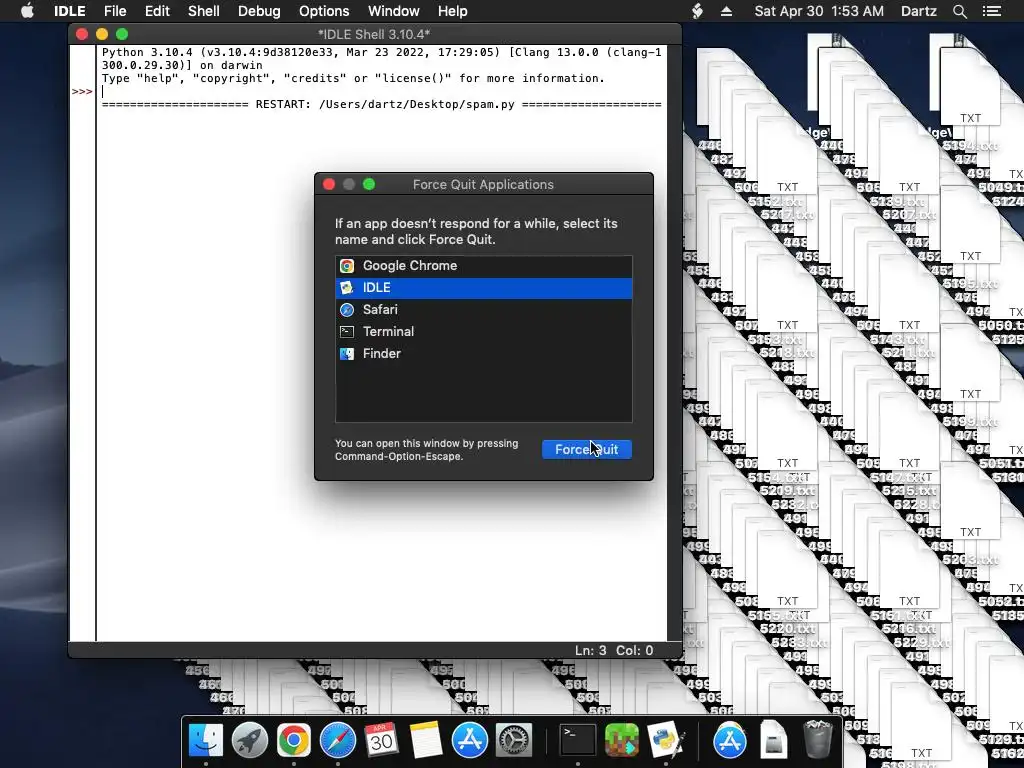
Task: Open Calendar showing APR 30 in Dock
Action: tap(381, 741)
